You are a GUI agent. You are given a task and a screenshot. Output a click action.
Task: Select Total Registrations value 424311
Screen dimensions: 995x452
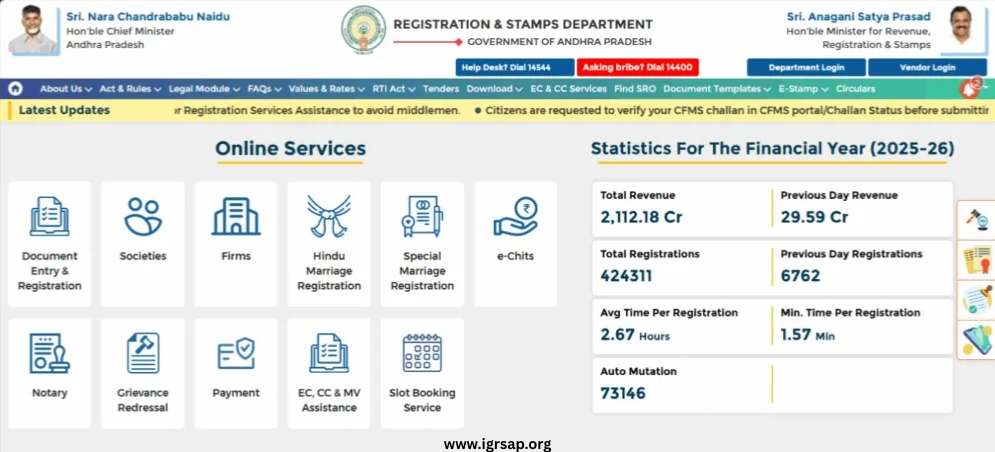point(626,276)
